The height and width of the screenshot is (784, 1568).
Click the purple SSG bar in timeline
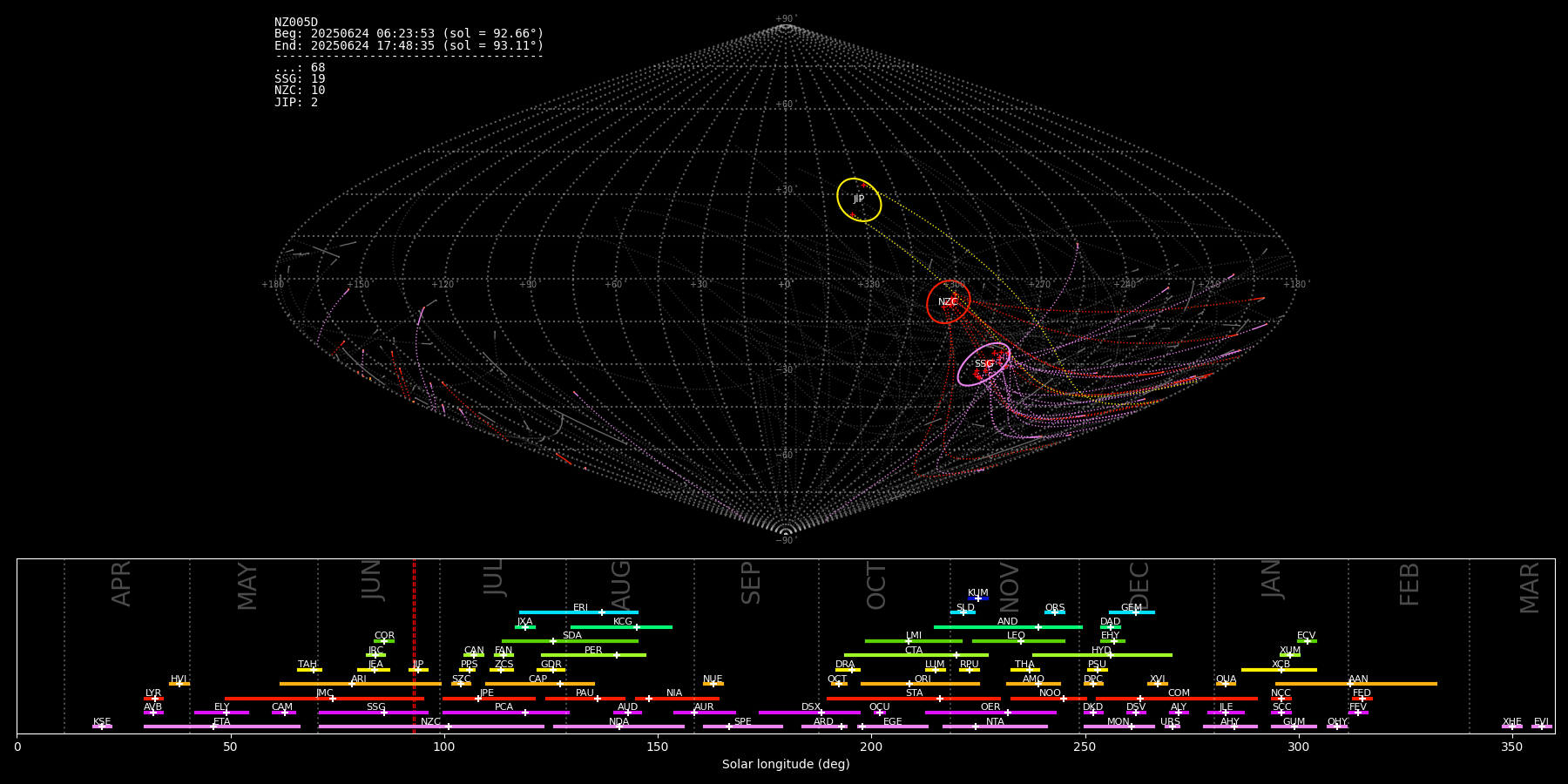tap(373, 713)
